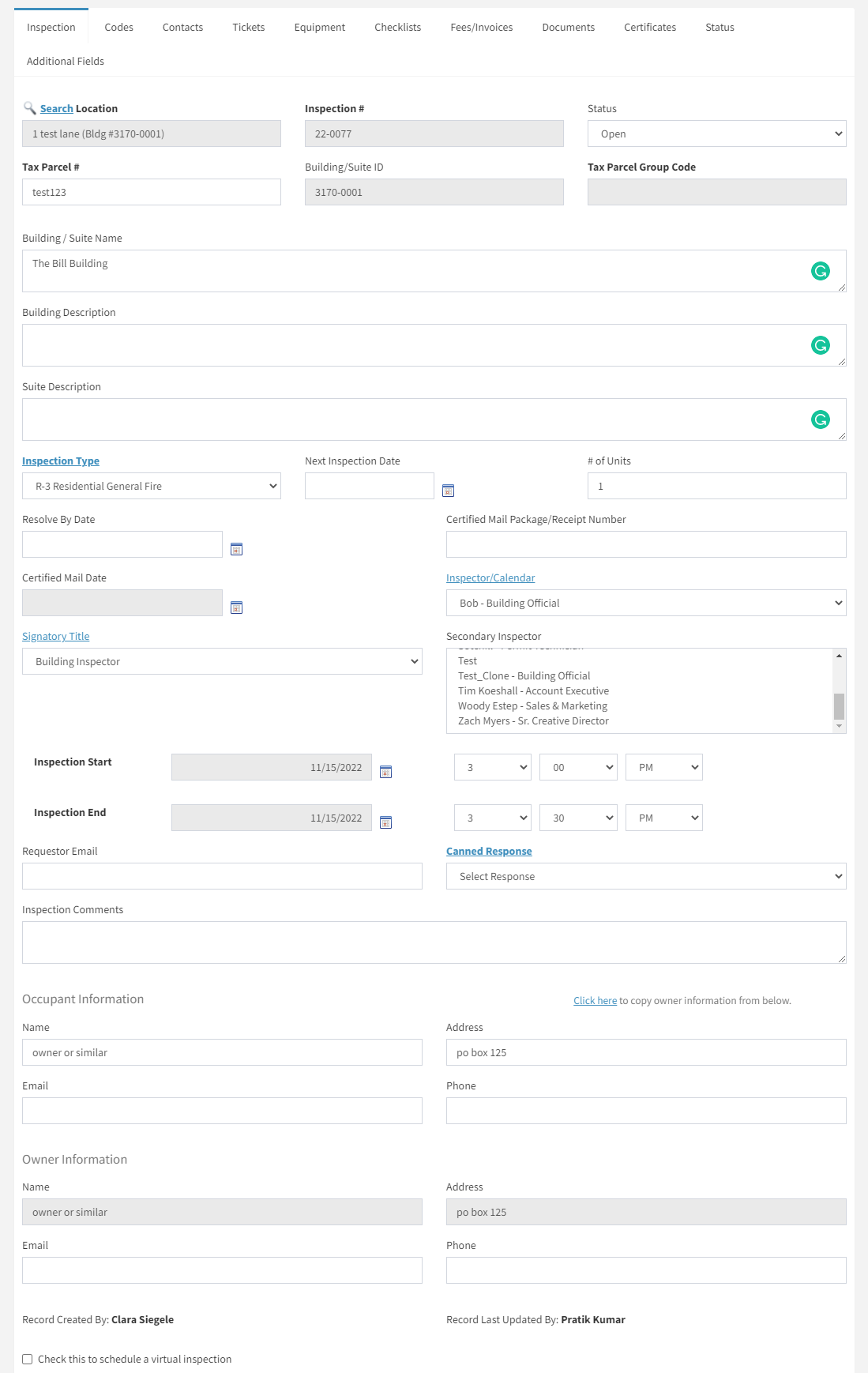This screenshot has height=1373, width=868.
Task: Click the Owner Email input field
Action: (x=222, y=1270)
